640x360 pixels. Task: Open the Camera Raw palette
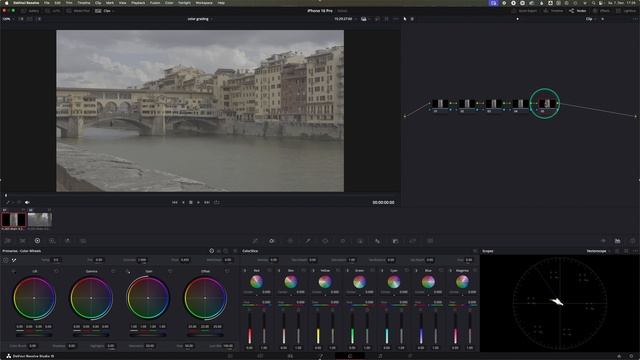[8, 241]
